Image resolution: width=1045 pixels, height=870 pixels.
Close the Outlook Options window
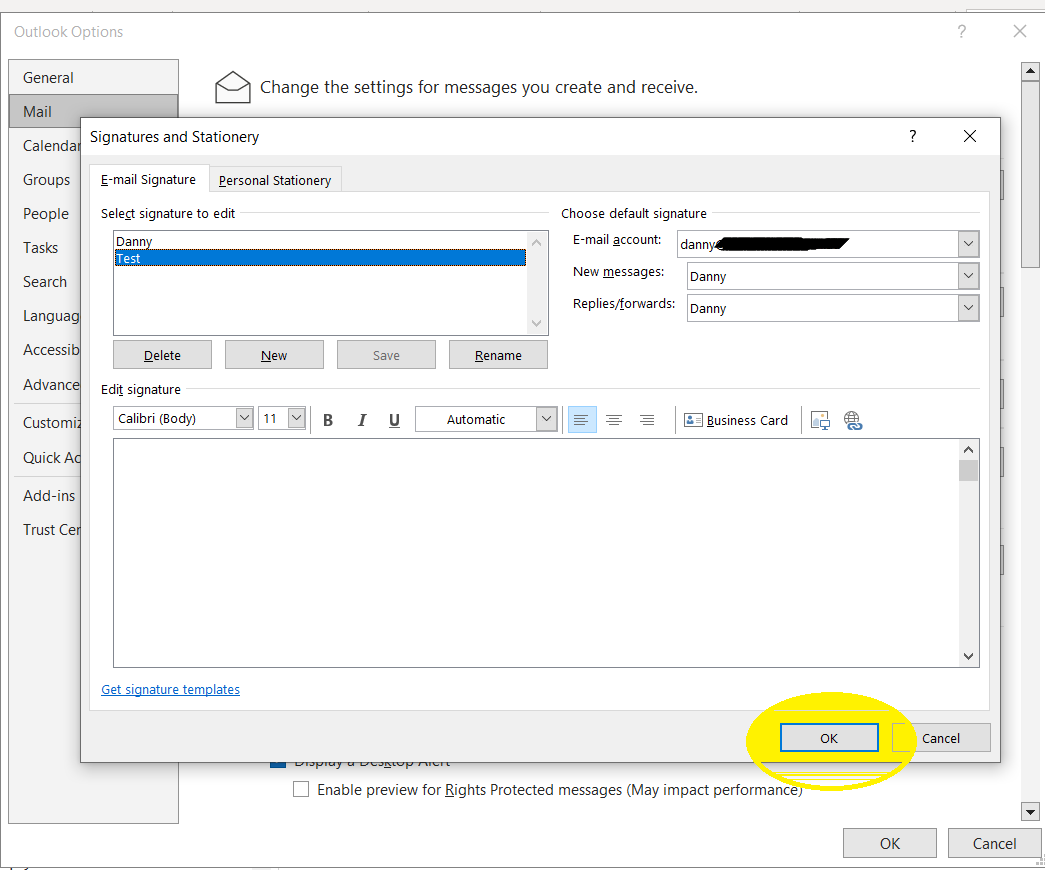tap(1020, 31)
